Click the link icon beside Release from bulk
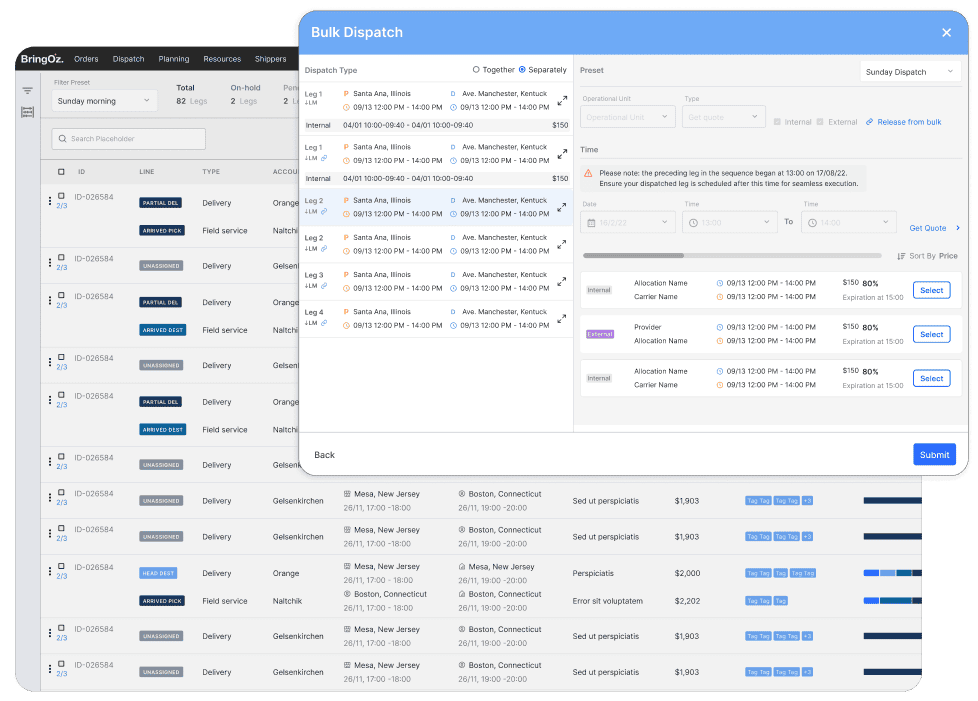The height and width of the screenshot is (701, 978). (869, 122)
